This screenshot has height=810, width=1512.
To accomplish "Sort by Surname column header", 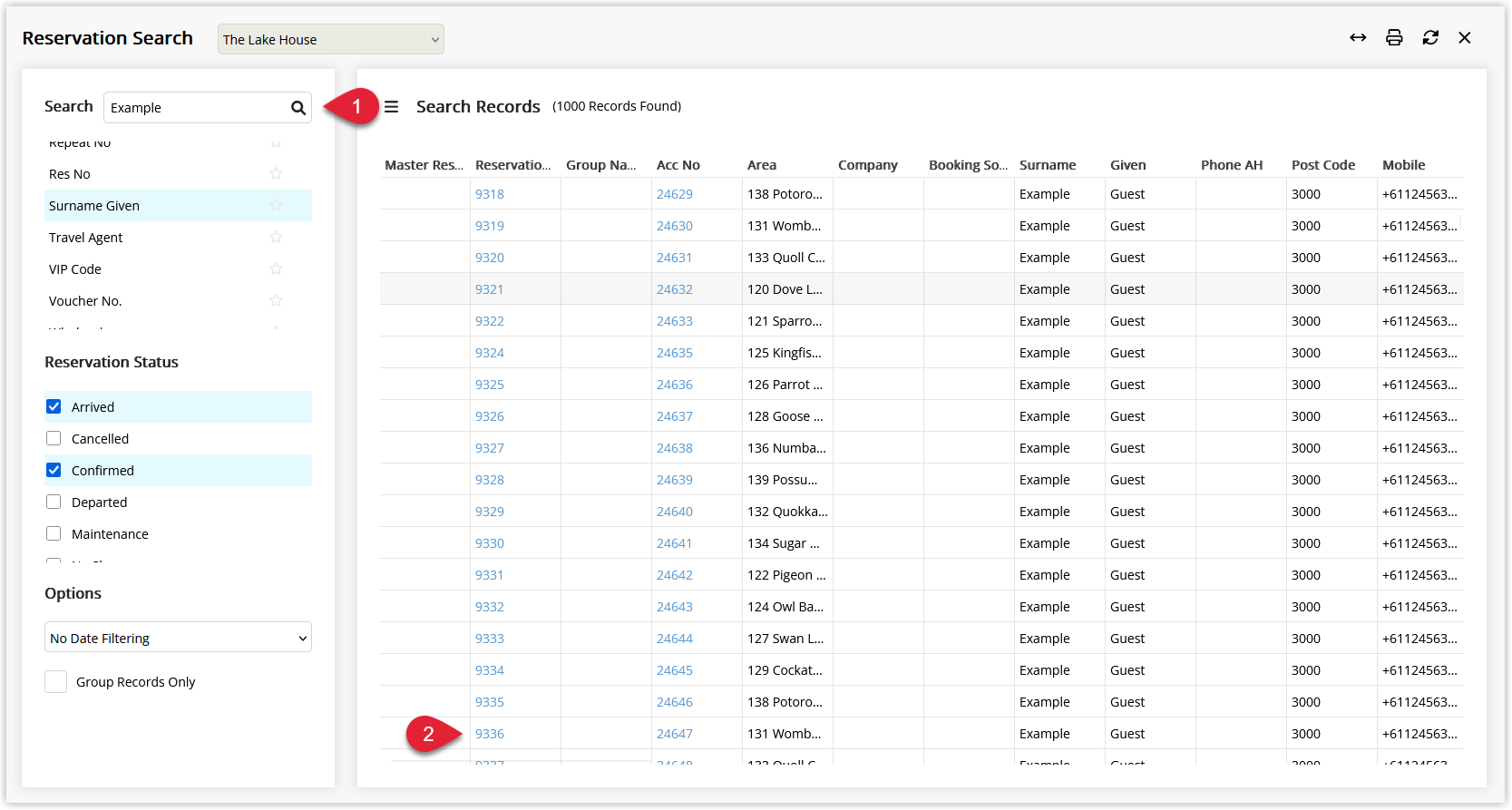I will (x=1048, y=165).
